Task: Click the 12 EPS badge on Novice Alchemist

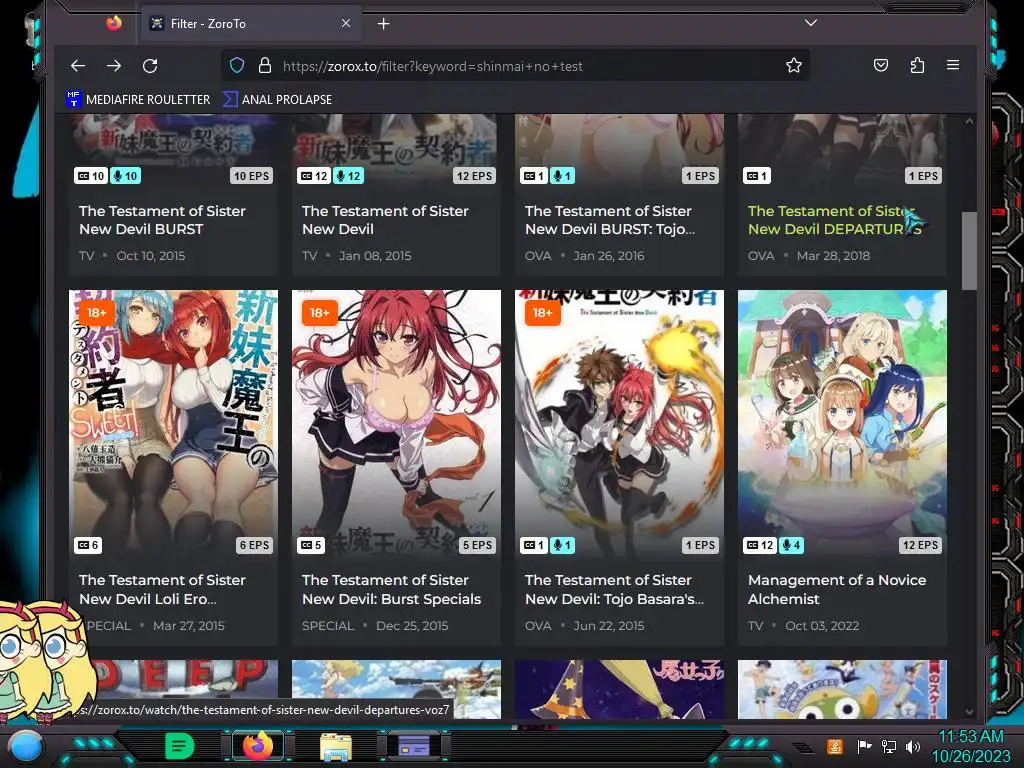Action: tap(920, 545)
